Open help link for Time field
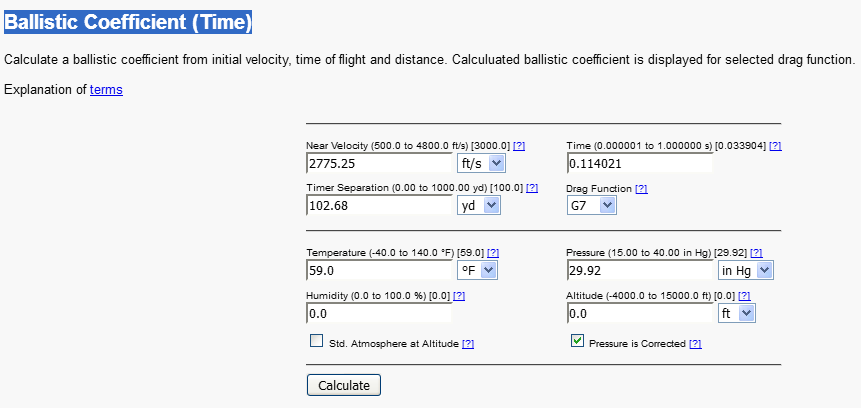The width and height of the screenshot is (861, 408). (775, 146)
